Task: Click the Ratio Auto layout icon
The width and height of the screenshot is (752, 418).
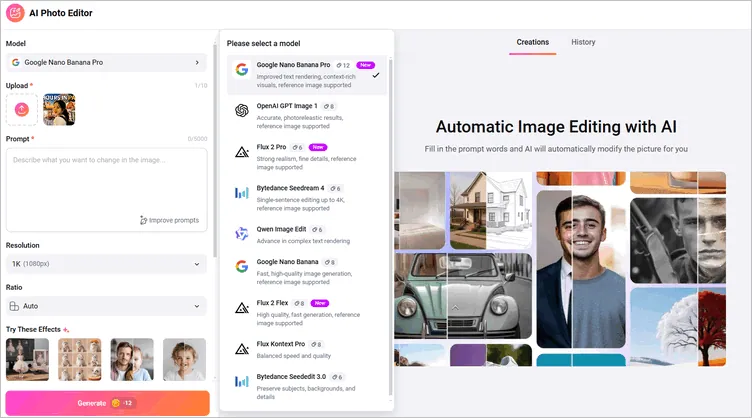Action: click(x=14, y=306)
